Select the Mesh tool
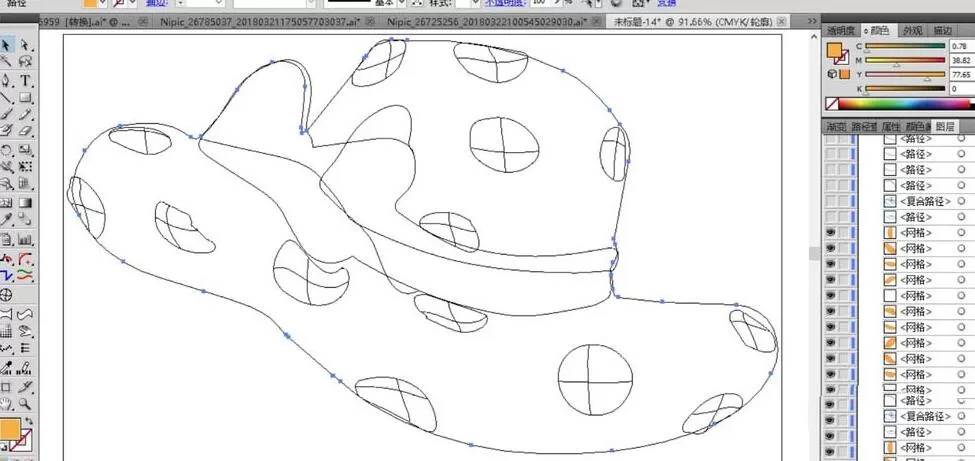The width and height of the screenshot is (975, 461). coord(6,203)
